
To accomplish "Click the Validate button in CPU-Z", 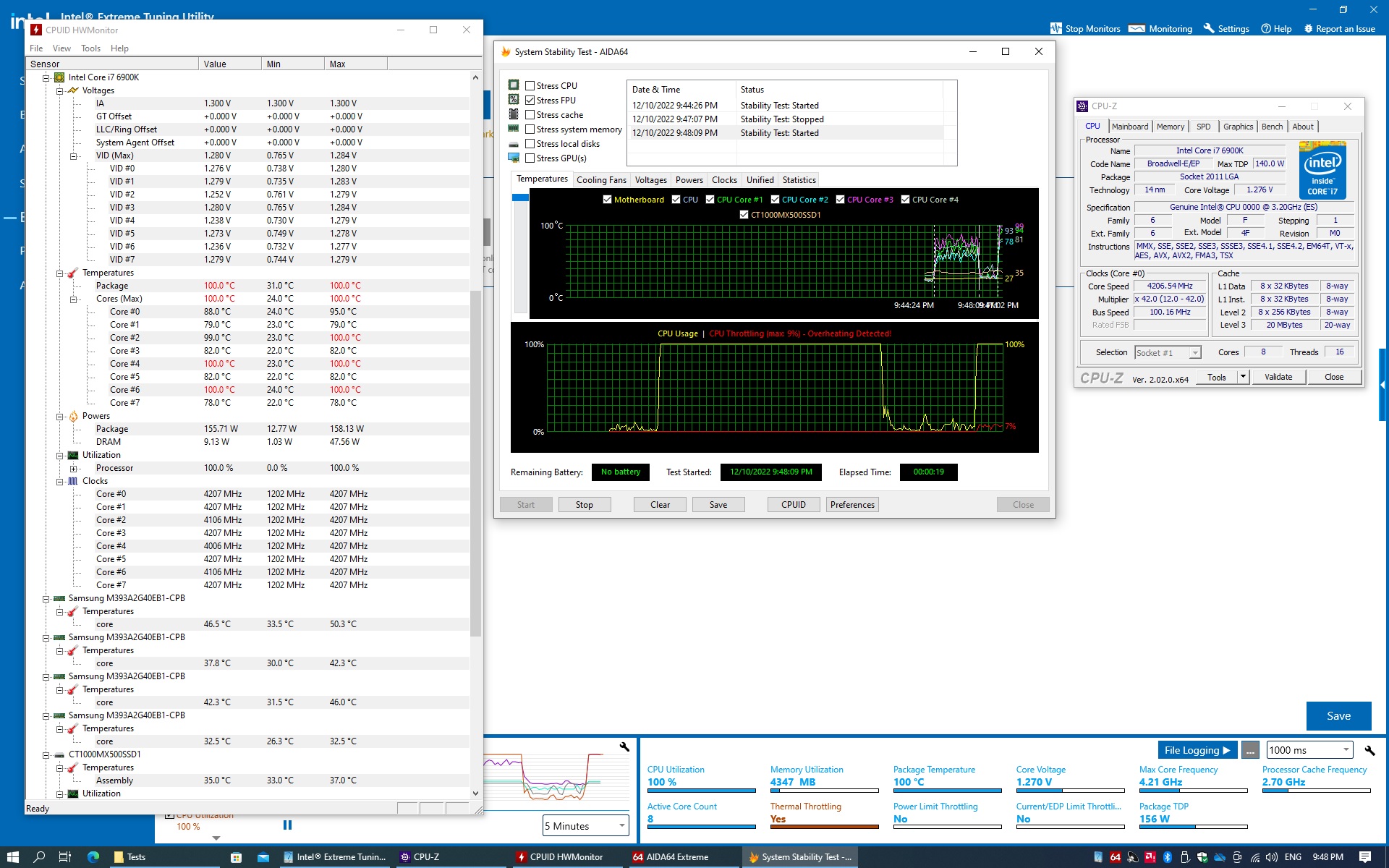I will (1278, 377).
